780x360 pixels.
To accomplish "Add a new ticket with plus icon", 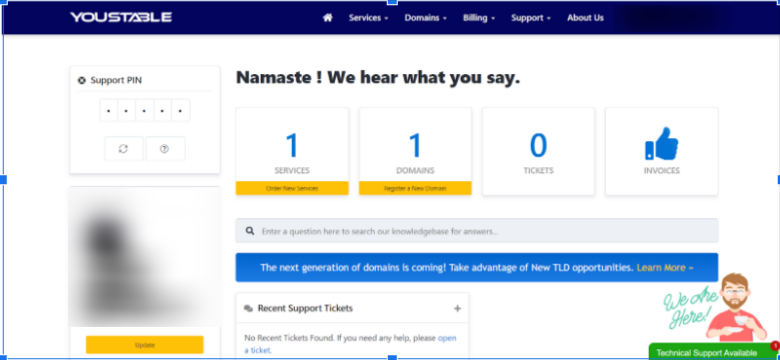I will click(457, 308).
